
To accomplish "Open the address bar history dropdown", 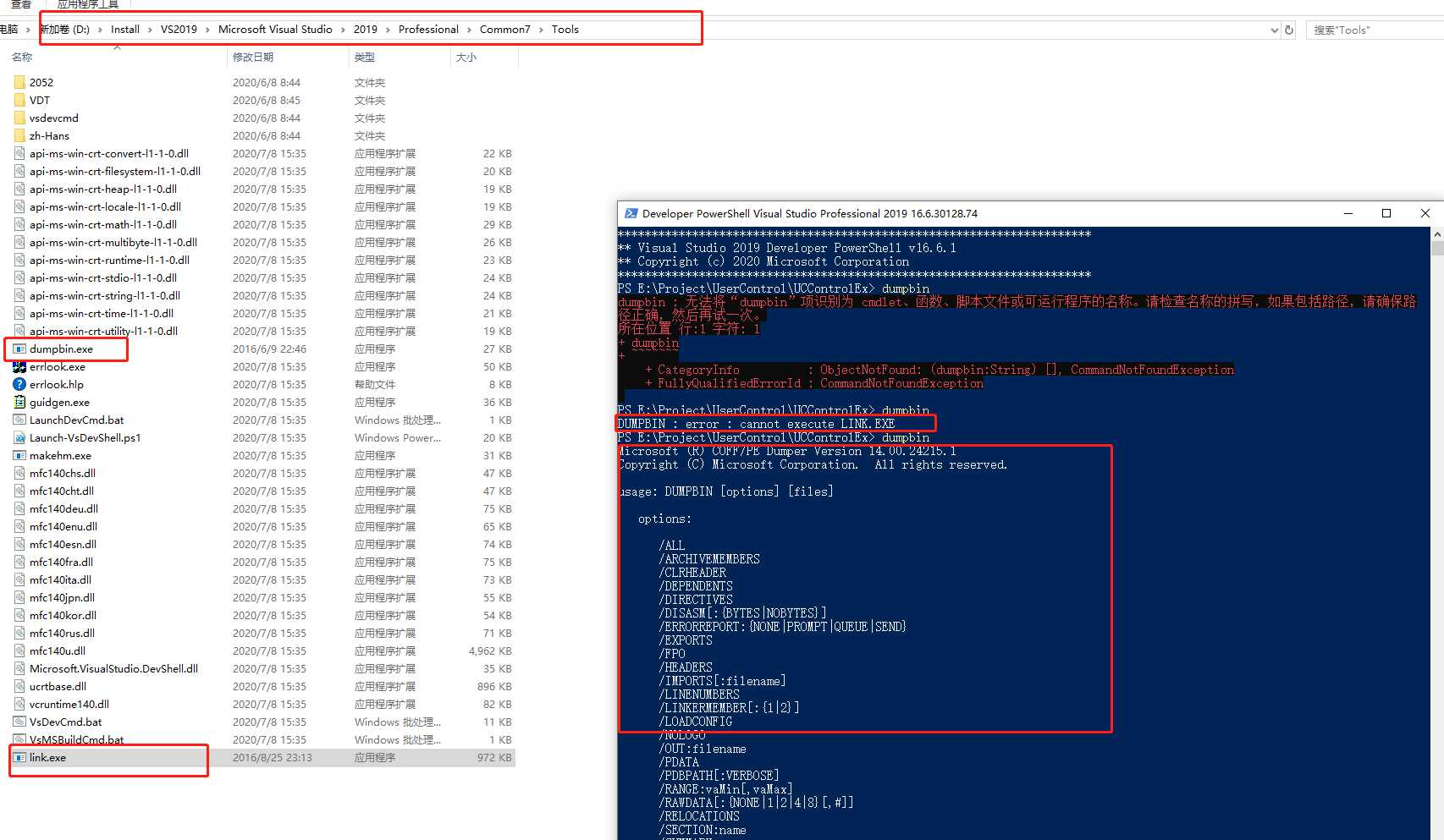I will 1275,30.
